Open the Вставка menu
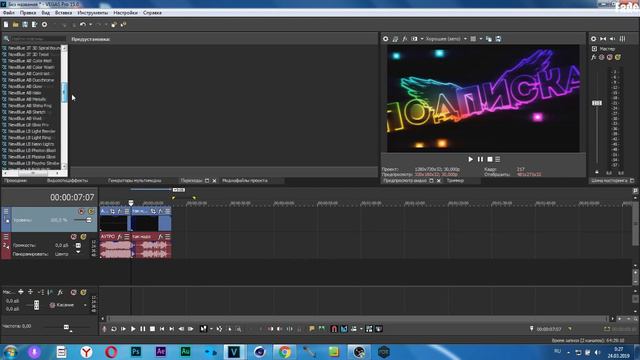Screen dimensions: 640x360 [x=63, y=13]
